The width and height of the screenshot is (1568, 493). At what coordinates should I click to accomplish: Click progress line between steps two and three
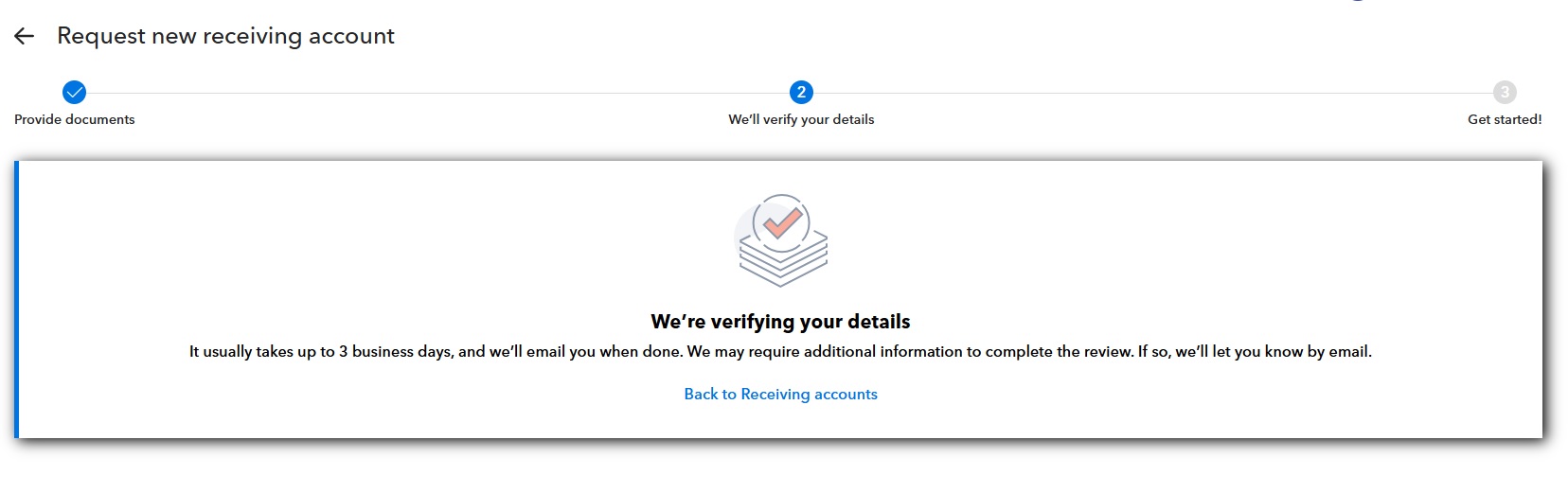pyautogui.click(x=1152, y=93)
